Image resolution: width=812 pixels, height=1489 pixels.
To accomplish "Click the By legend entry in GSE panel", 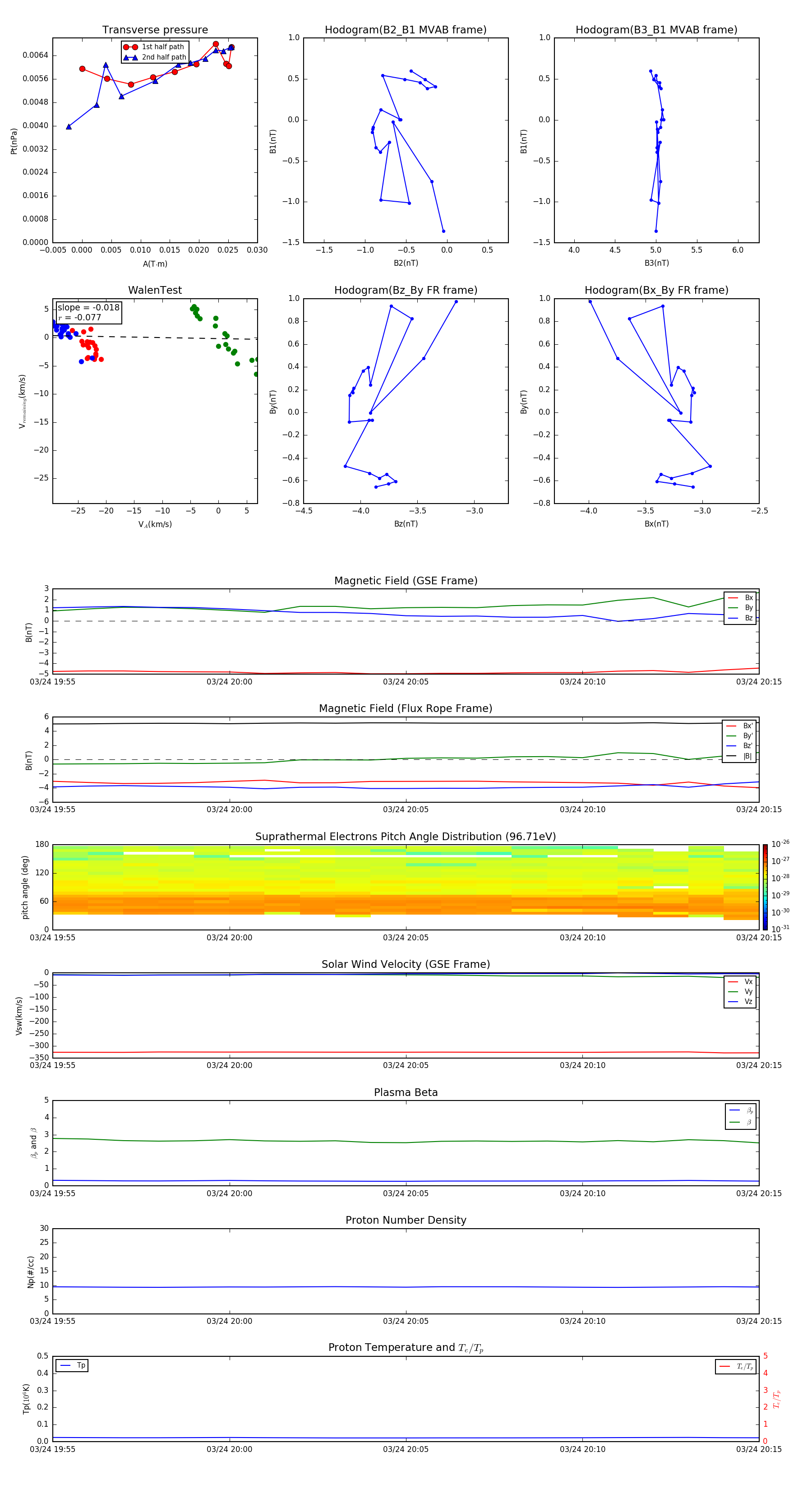I will click(740, 607).
